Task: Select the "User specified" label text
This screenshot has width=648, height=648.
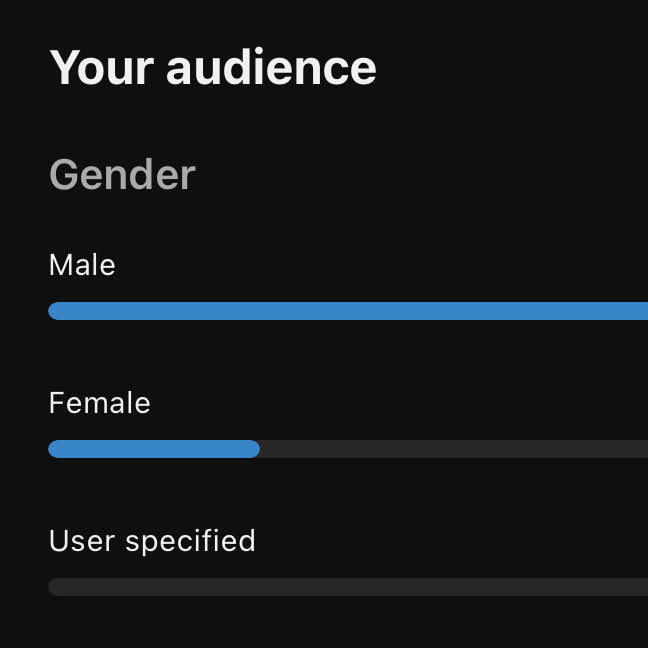Action: click(152, 541)
